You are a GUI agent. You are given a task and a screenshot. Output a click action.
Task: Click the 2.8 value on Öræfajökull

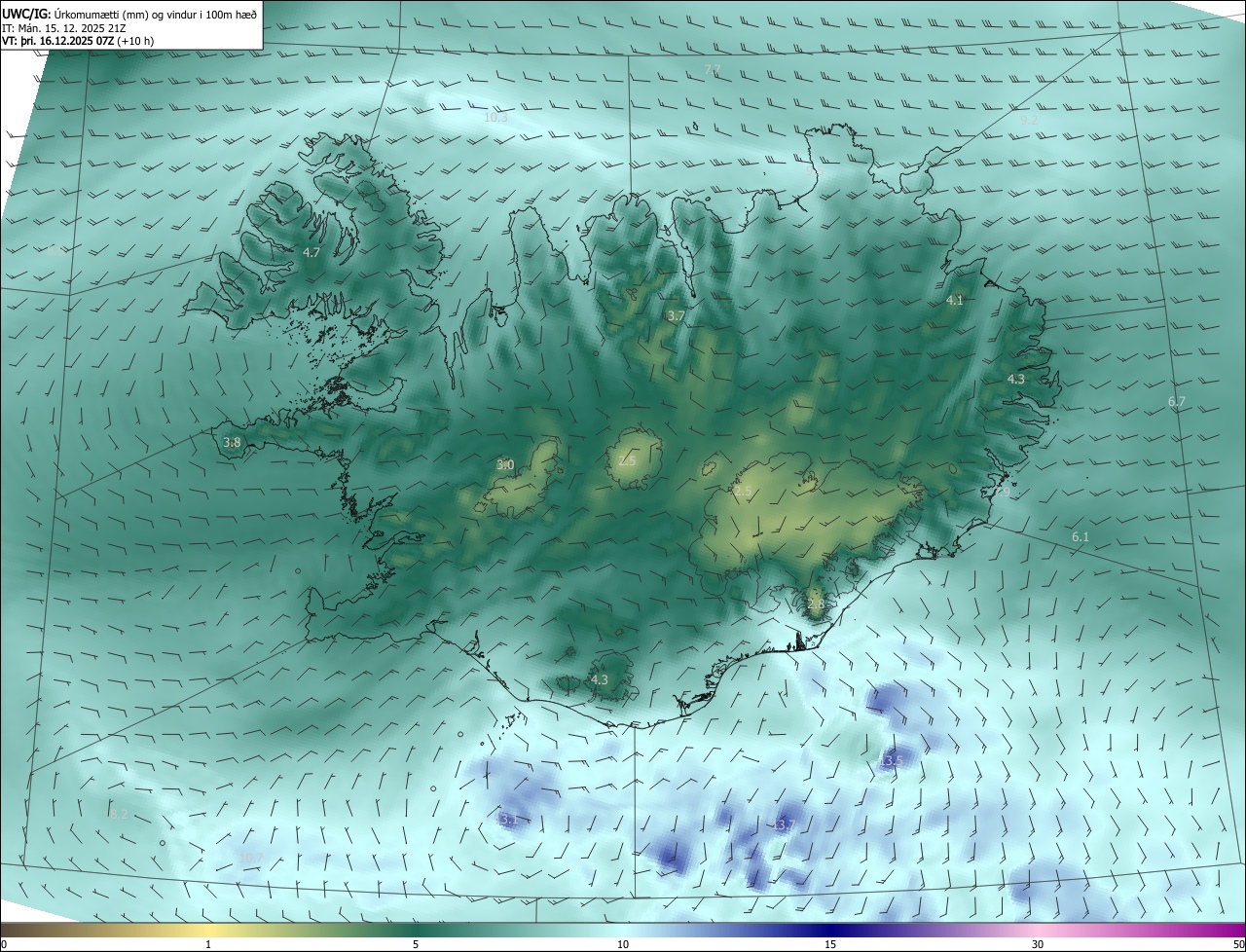pos(816,604)
